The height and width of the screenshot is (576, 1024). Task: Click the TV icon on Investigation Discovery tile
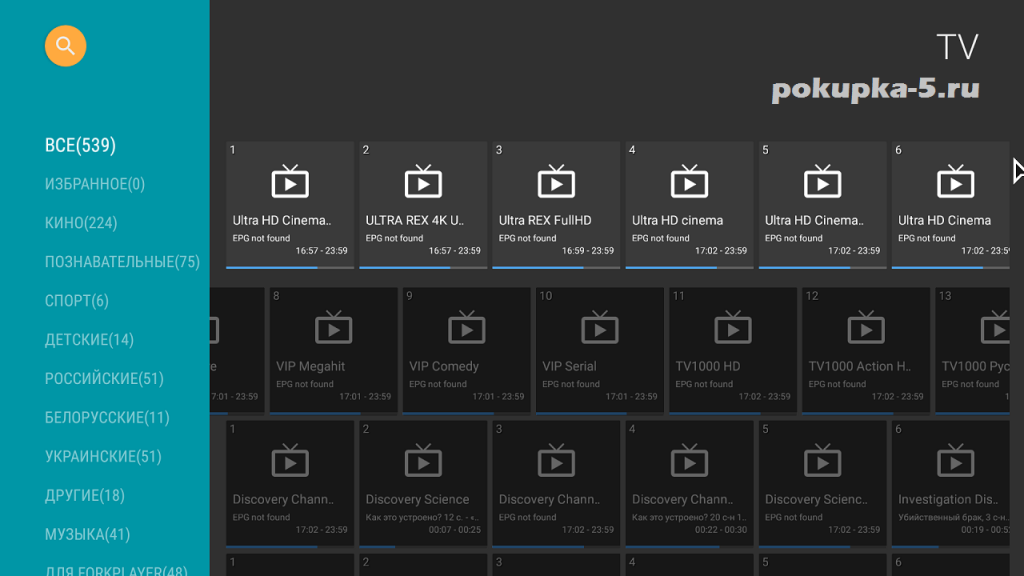[x=955, y=461]
